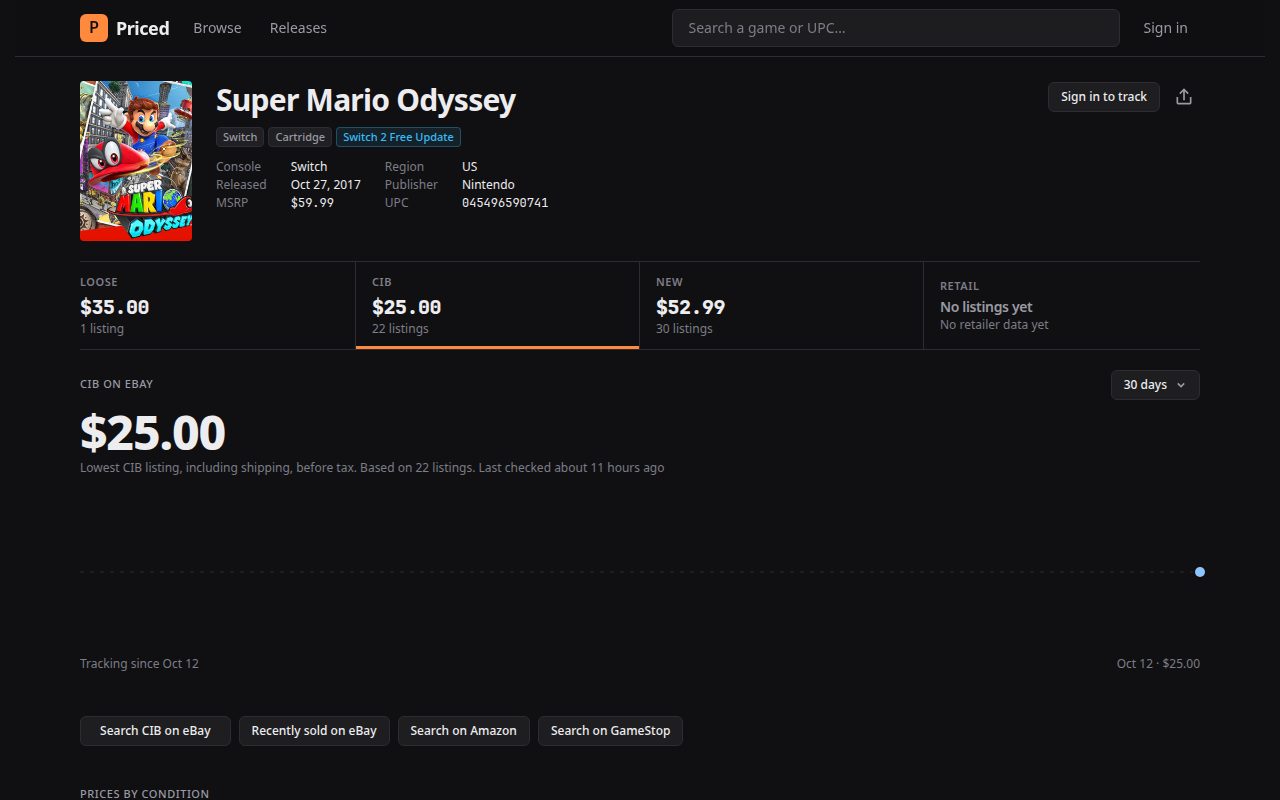Viewport: 1280px width, 800px height.
Task: Click the release date Oct 27, 2017
Action: tap(326, 185)
